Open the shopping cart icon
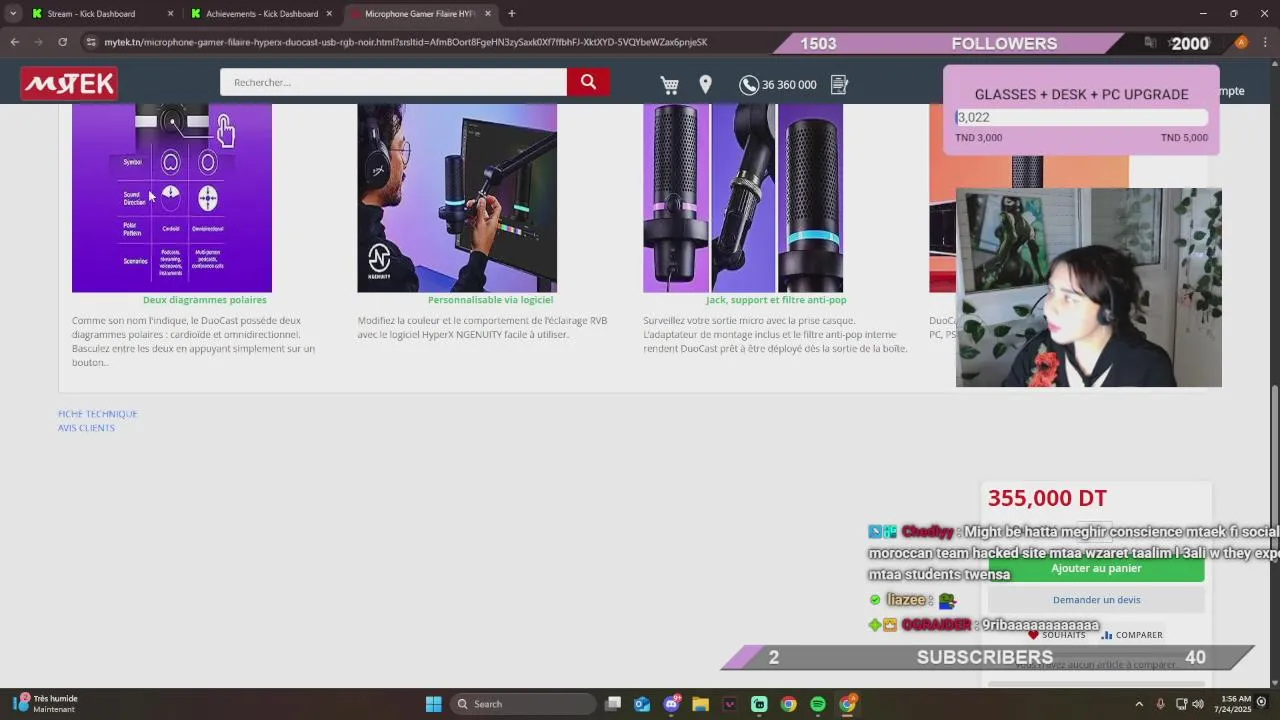The height and width of the screenshot is (720, 1280). click(x=670, y=85)
